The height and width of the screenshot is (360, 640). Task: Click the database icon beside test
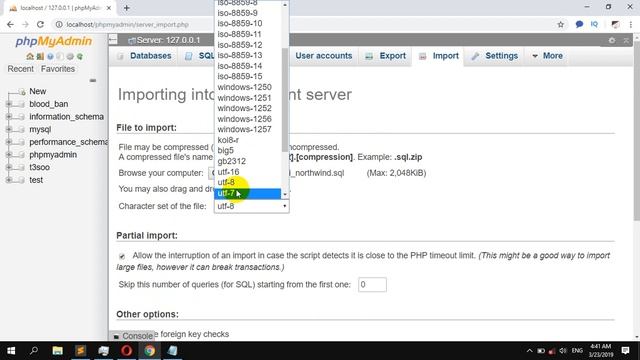(x=21, y=180)
